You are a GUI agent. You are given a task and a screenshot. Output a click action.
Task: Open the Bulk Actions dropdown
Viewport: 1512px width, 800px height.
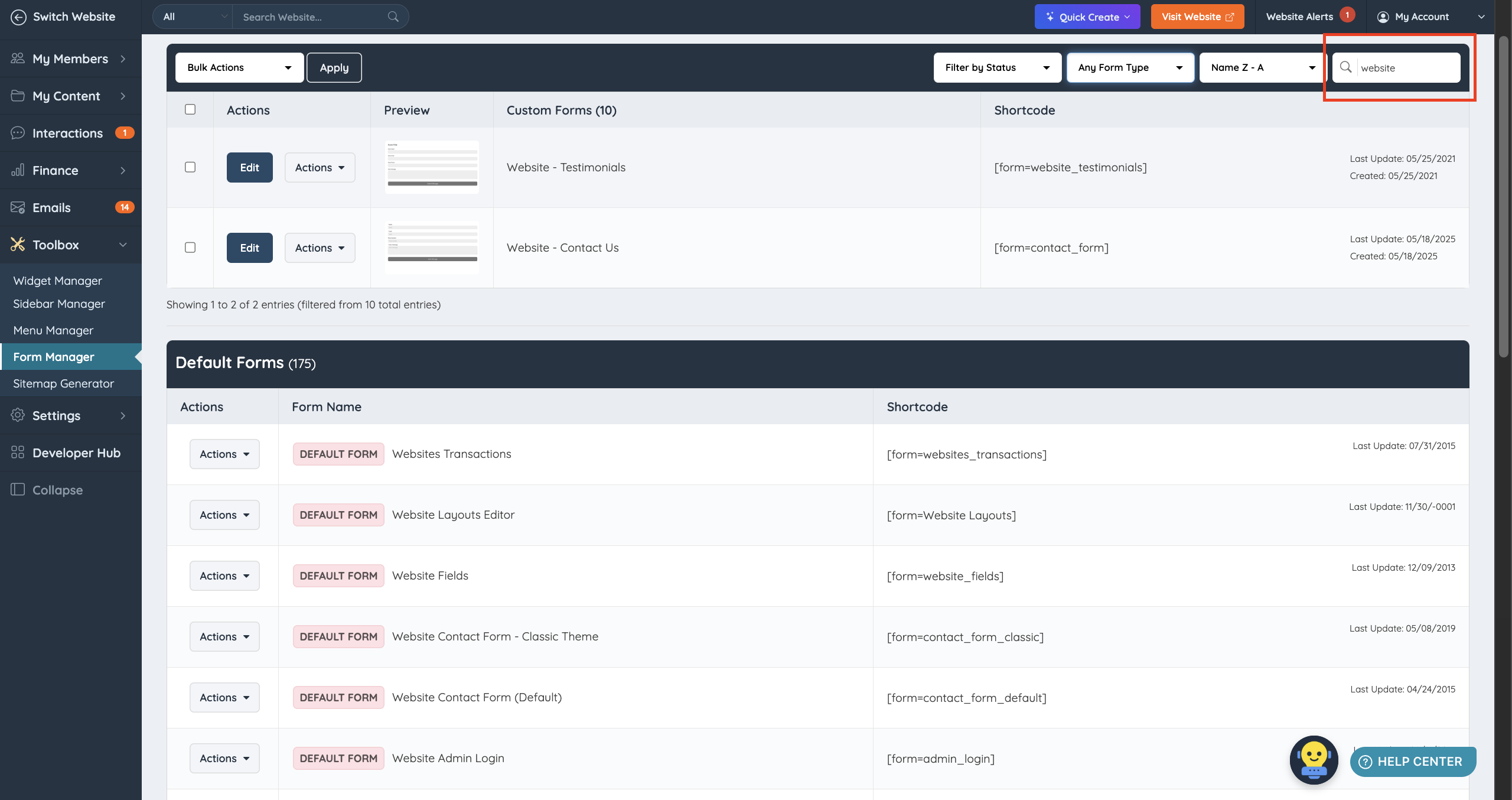point(239,67)
